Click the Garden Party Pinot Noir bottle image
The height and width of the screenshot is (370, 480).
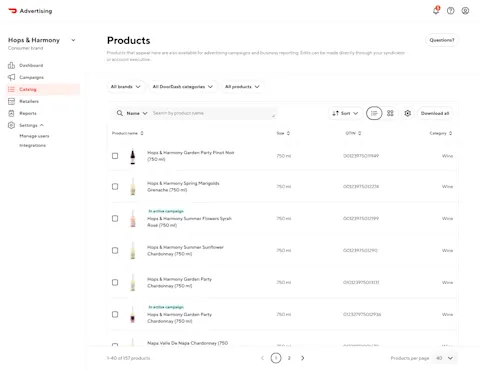[133, 156]
